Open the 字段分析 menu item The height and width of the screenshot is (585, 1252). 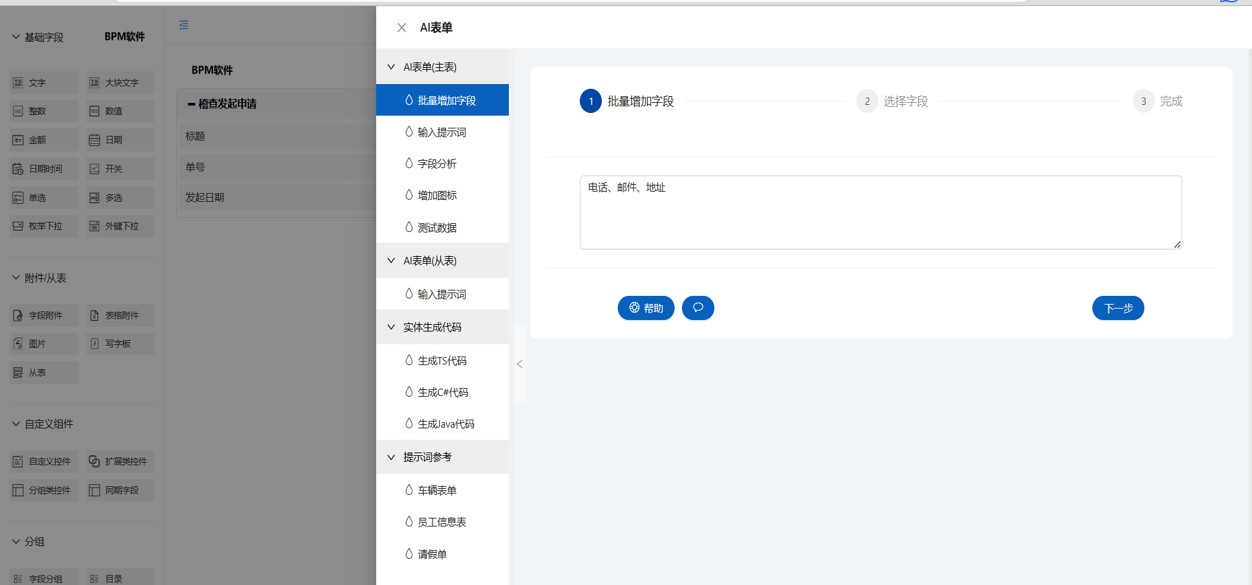point(437,164)
